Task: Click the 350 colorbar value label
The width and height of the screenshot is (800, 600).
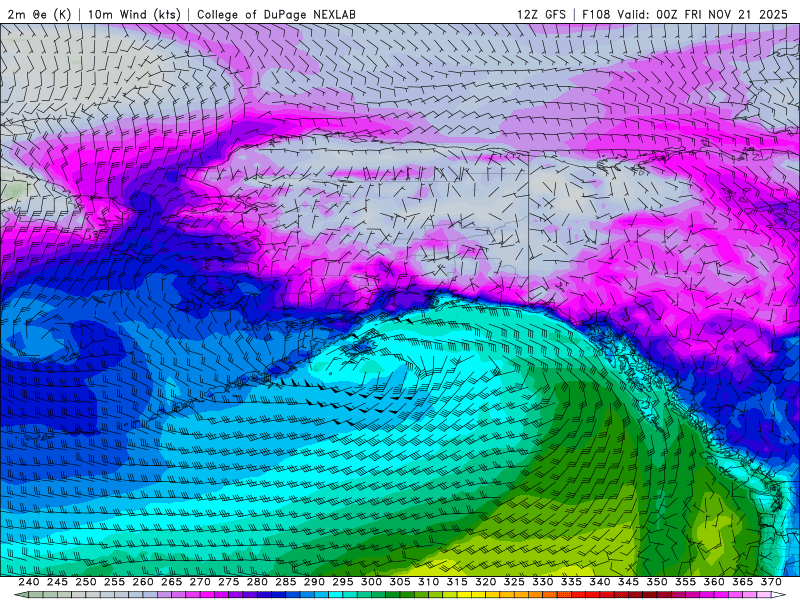Action: [x=657, y=582]
